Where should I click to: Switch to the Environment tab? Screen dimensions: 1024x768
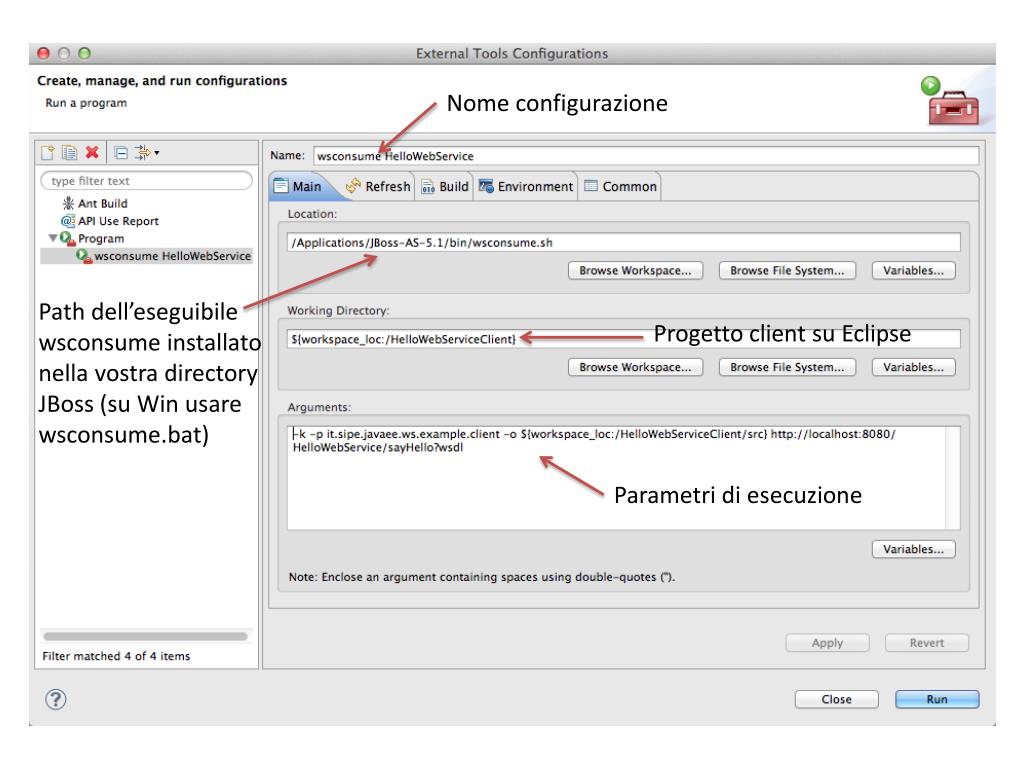[526, 186]
